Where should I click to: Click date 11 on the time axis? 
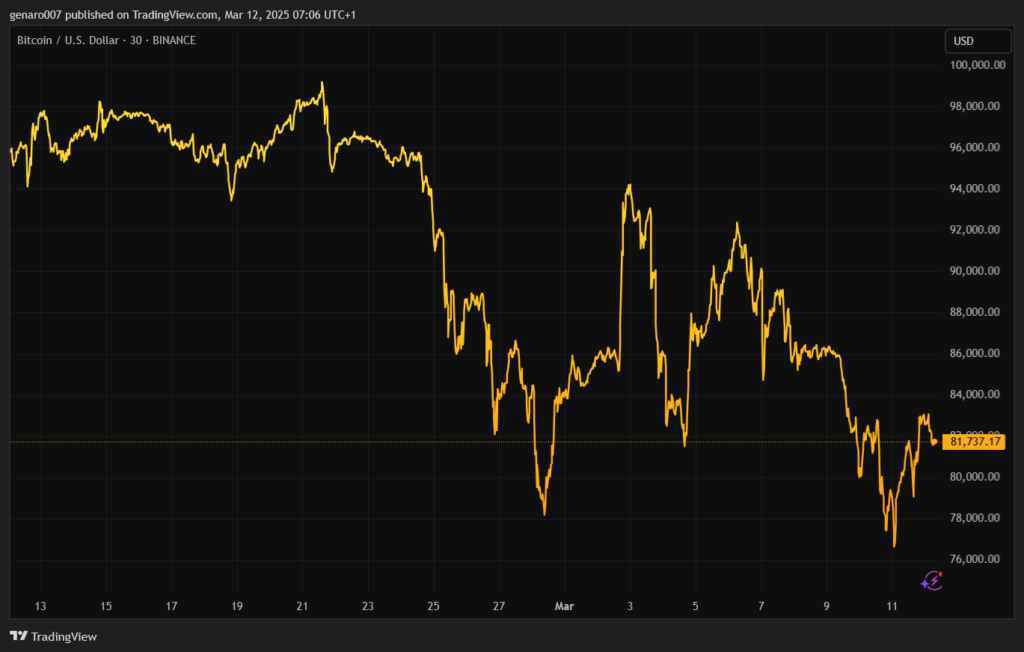(x=892, y=606)
